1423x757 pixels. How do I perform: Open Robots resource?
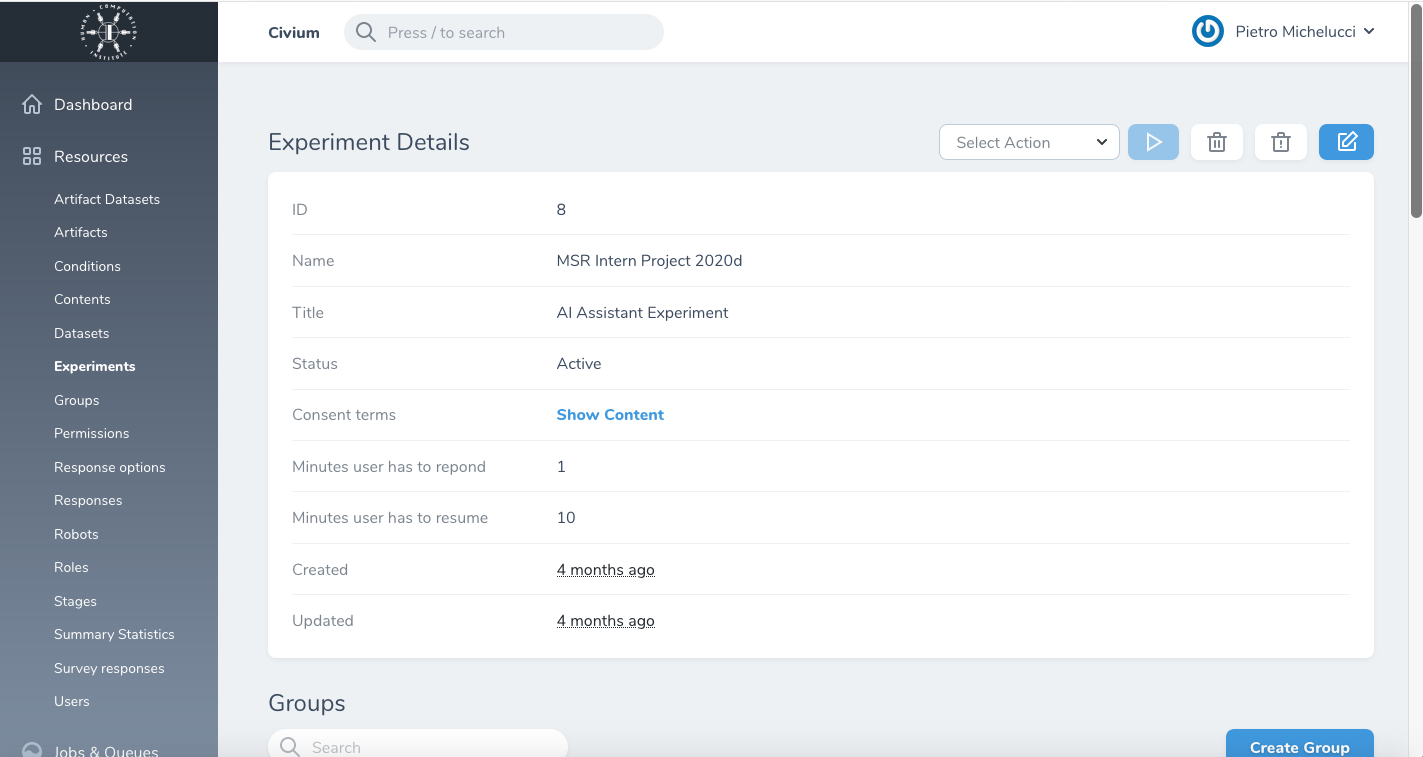click(x=76, y=534)
